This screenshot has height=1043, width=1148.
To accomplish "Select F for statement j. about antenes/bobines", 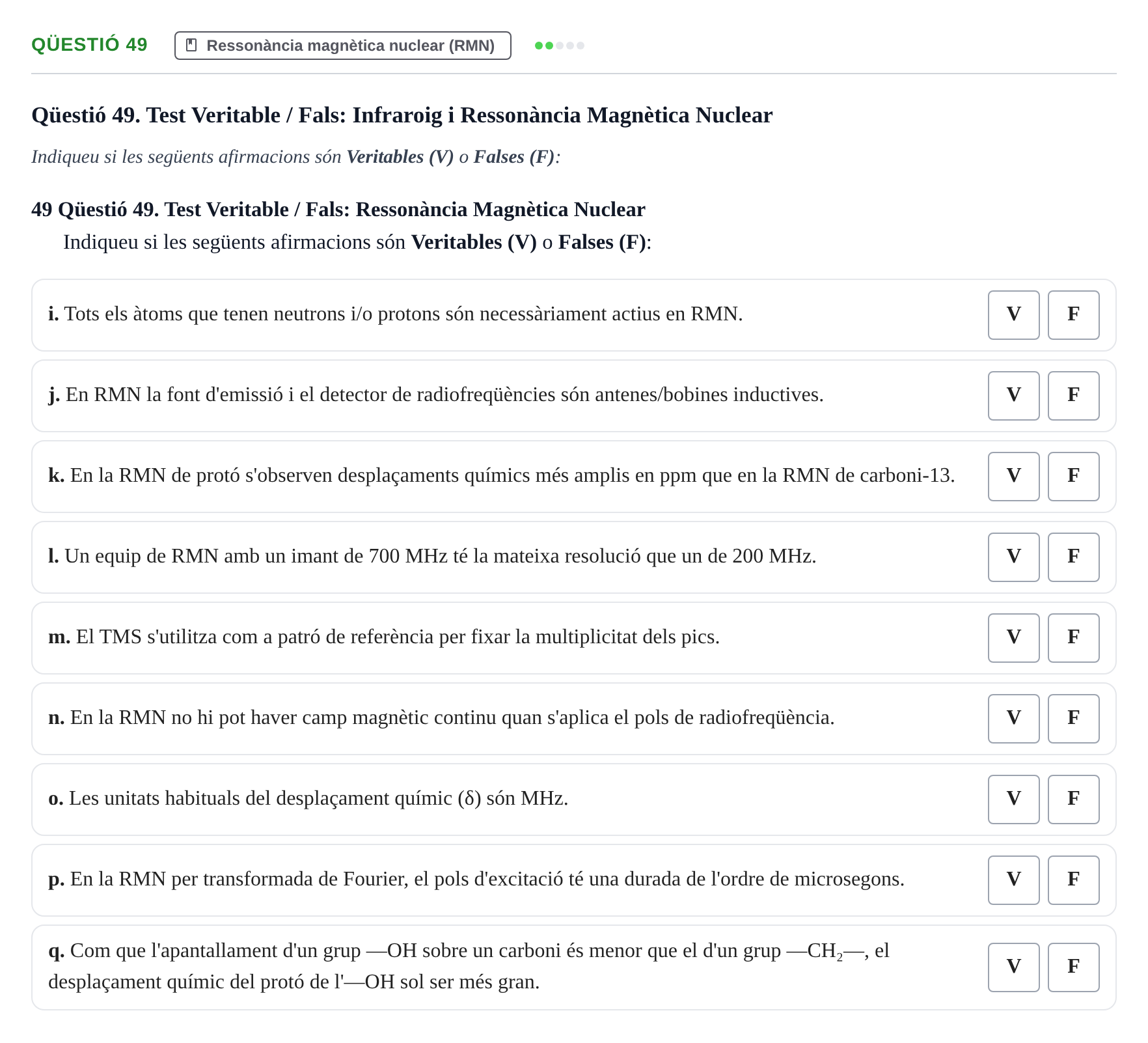I will coord(1074,396).
